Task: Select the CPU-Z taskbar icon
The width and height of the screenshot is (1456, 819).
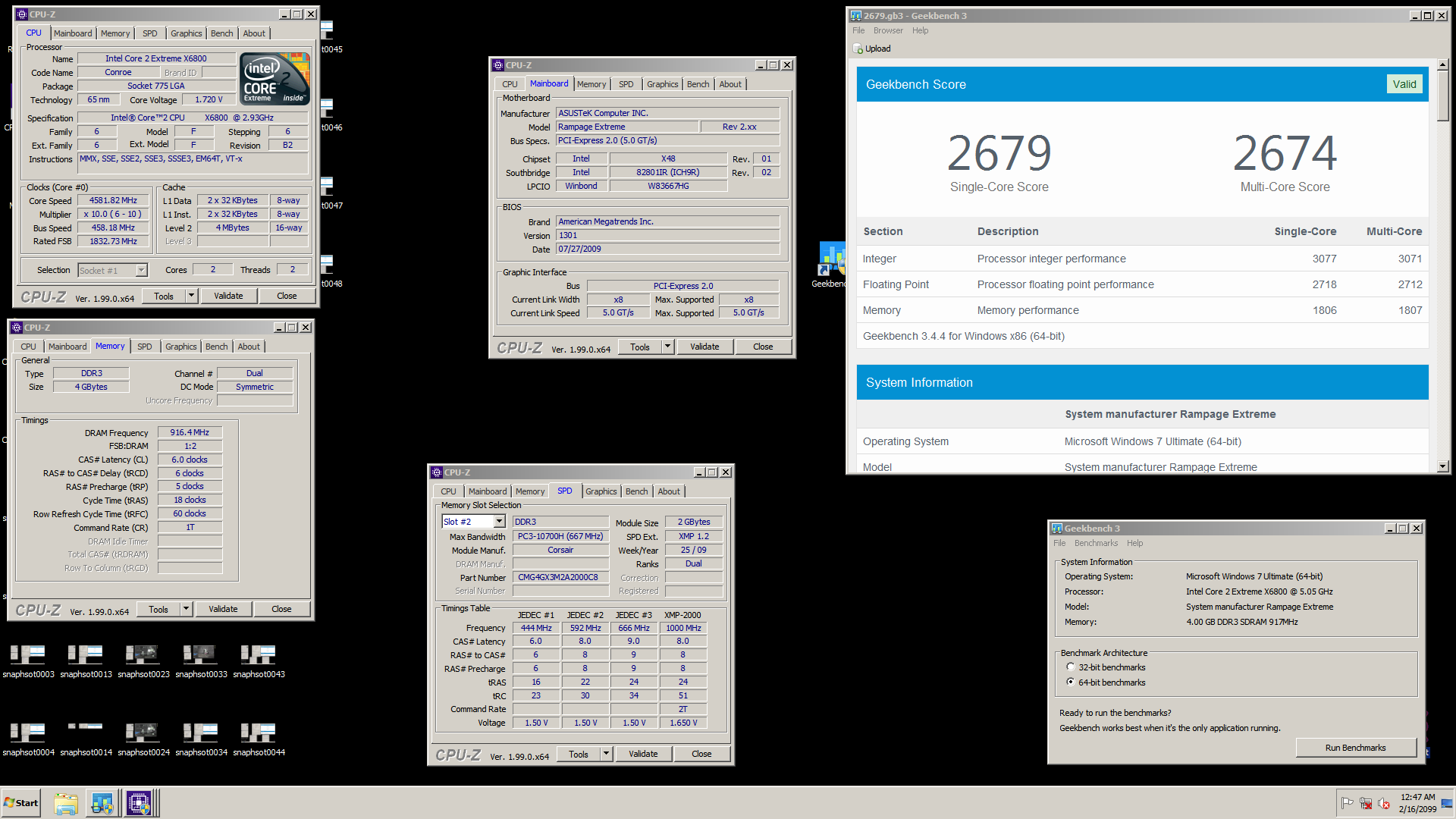Action: (140, 803)
